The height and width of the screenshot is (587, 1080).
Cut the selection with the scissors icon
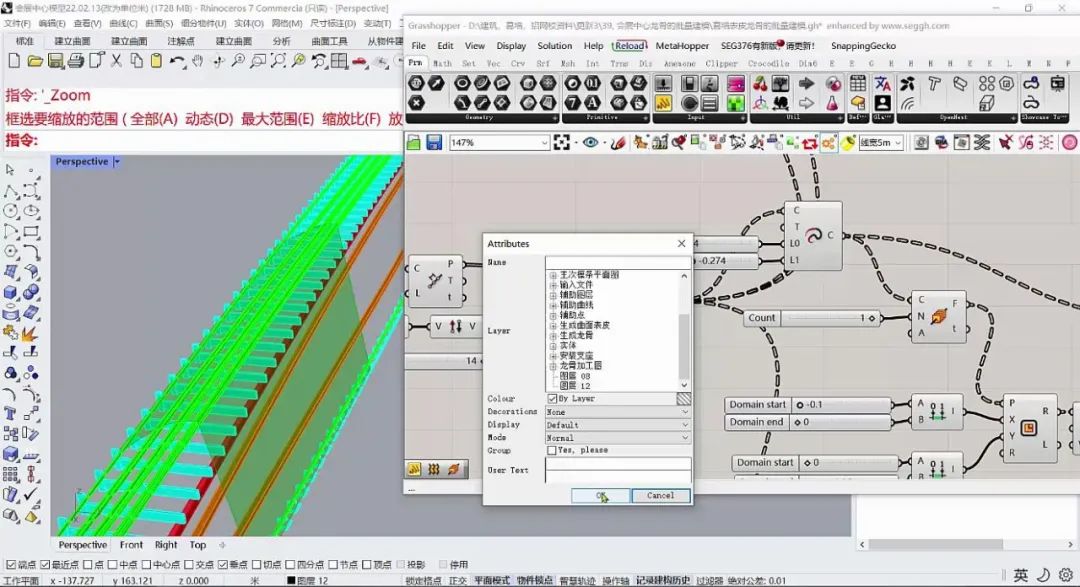[116, 61]
